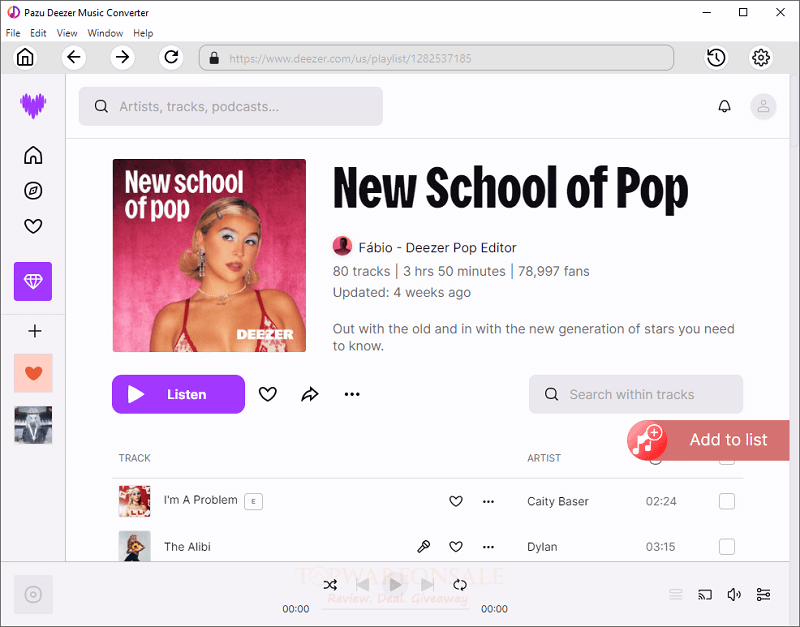Click the playback progress bar
Viewport: 800px width, 627px height.
click(395, 609)
